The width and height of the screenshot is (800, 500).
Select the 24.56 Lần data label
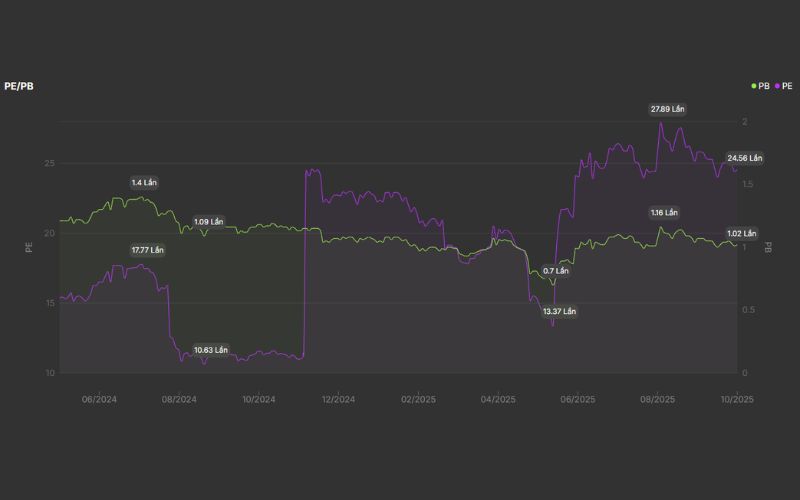(x=744, y=158)
